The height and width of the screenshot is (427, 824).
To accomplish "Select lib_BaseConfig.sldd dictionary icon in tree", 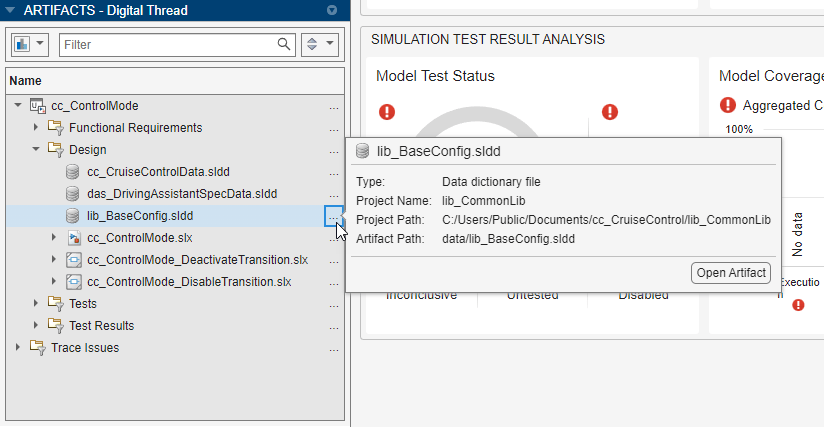I will click(x=73, y=216).
